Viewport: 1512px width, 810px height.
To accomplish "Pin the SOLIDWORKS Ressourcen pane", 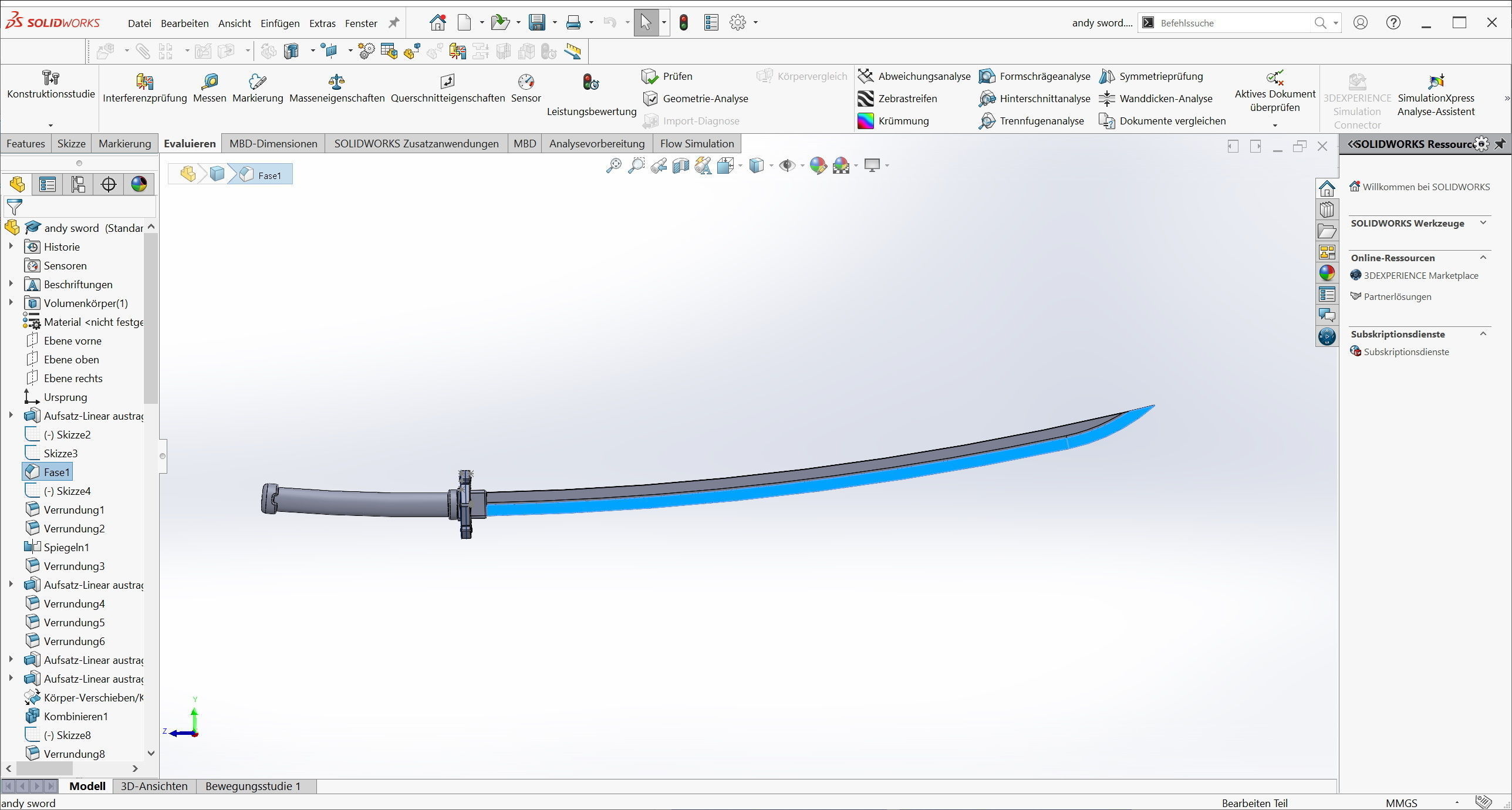I will point(1500,144).
